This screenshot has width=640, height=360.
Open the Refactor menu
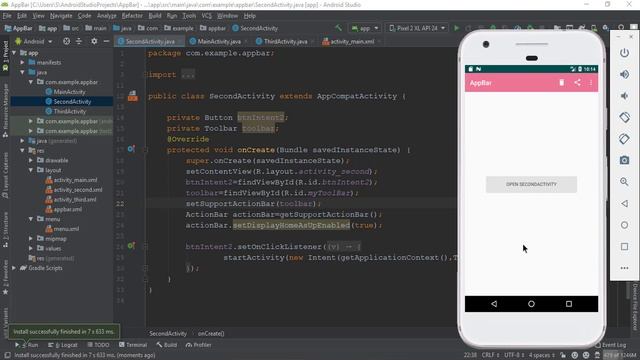[132, 16]
